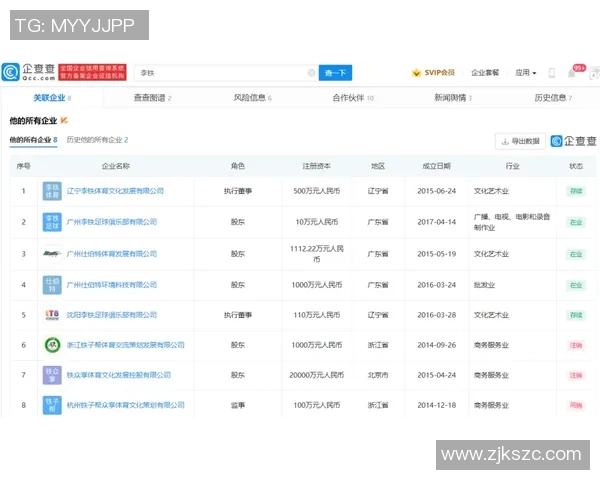Click the Qcc.com logo icon
Viewport: 600px width, 480px height.
point(10,72)
